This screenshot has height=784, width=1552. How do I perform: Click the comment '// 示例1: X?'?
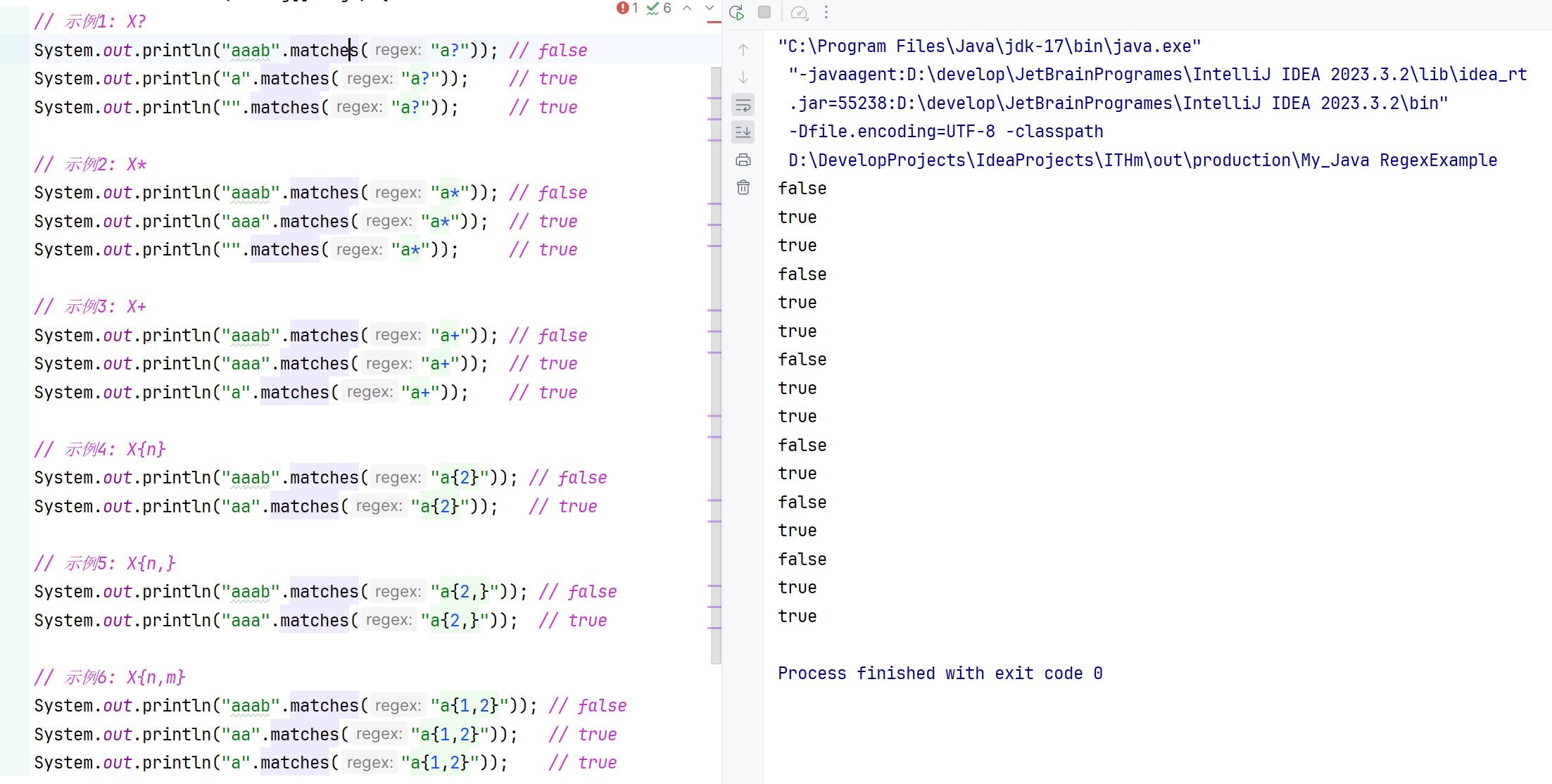pos(90,21)
